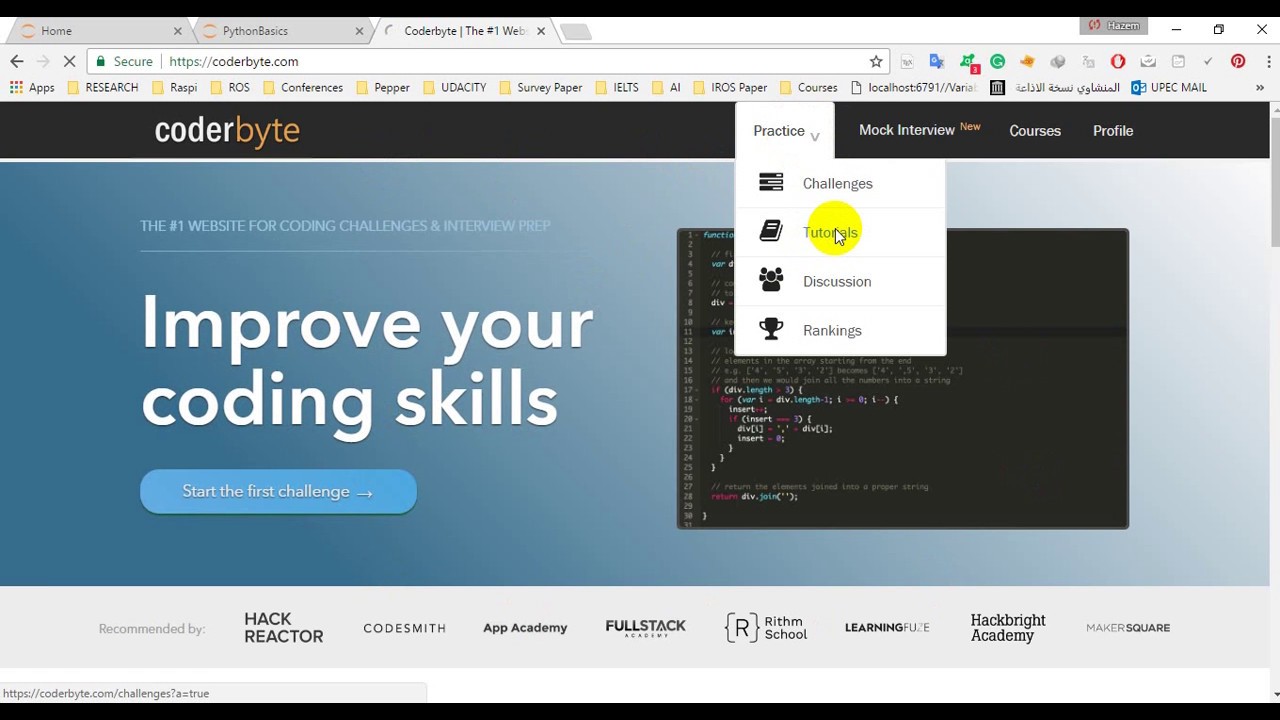Click the Codesmith logo

(404, 628)
